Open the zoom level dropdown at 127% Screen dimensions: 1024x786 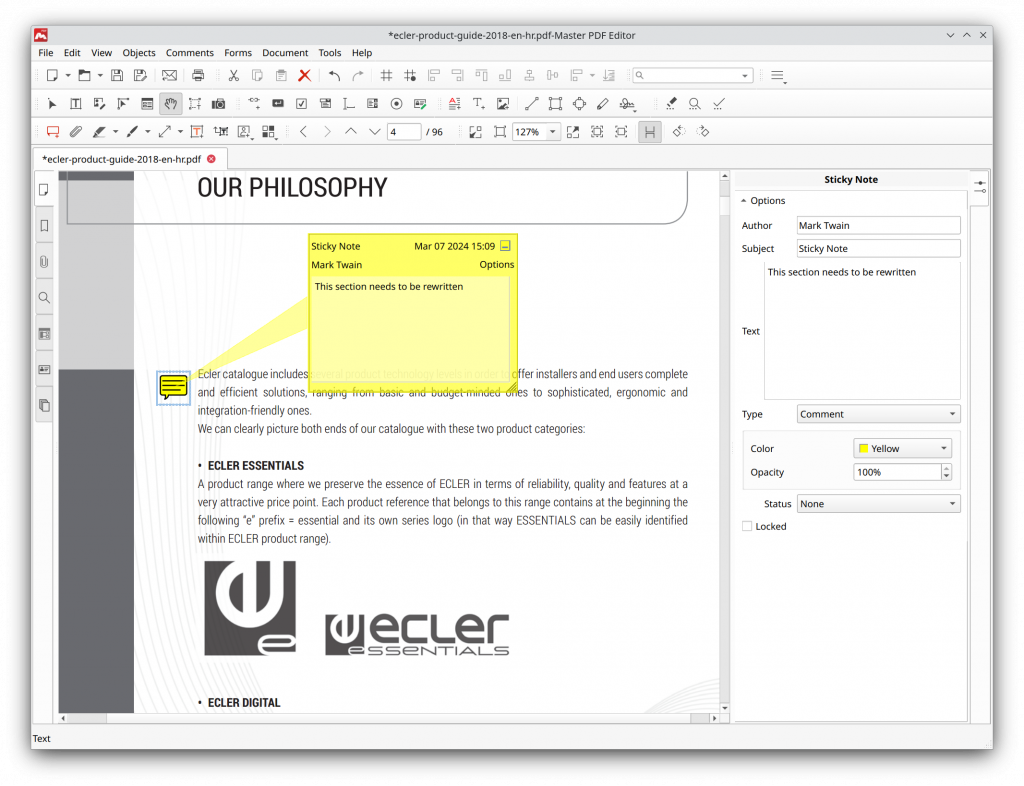coord(536,131)
